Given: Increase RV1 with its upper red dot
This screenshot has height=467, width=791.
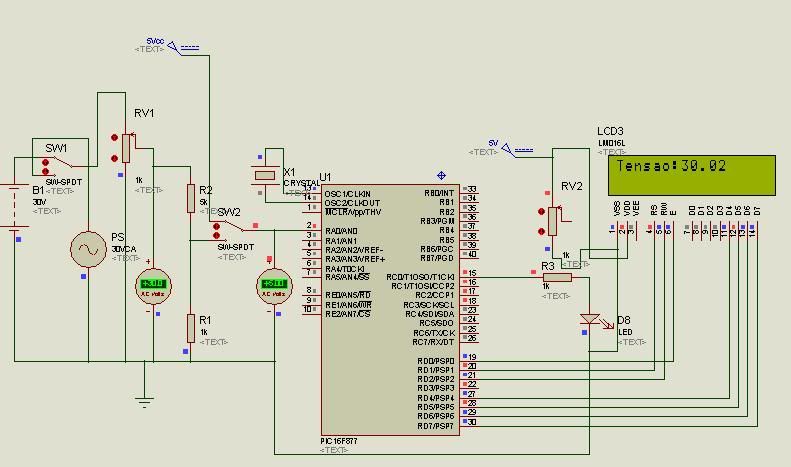Looking at the screenshot, I should [x=115, y=137].
